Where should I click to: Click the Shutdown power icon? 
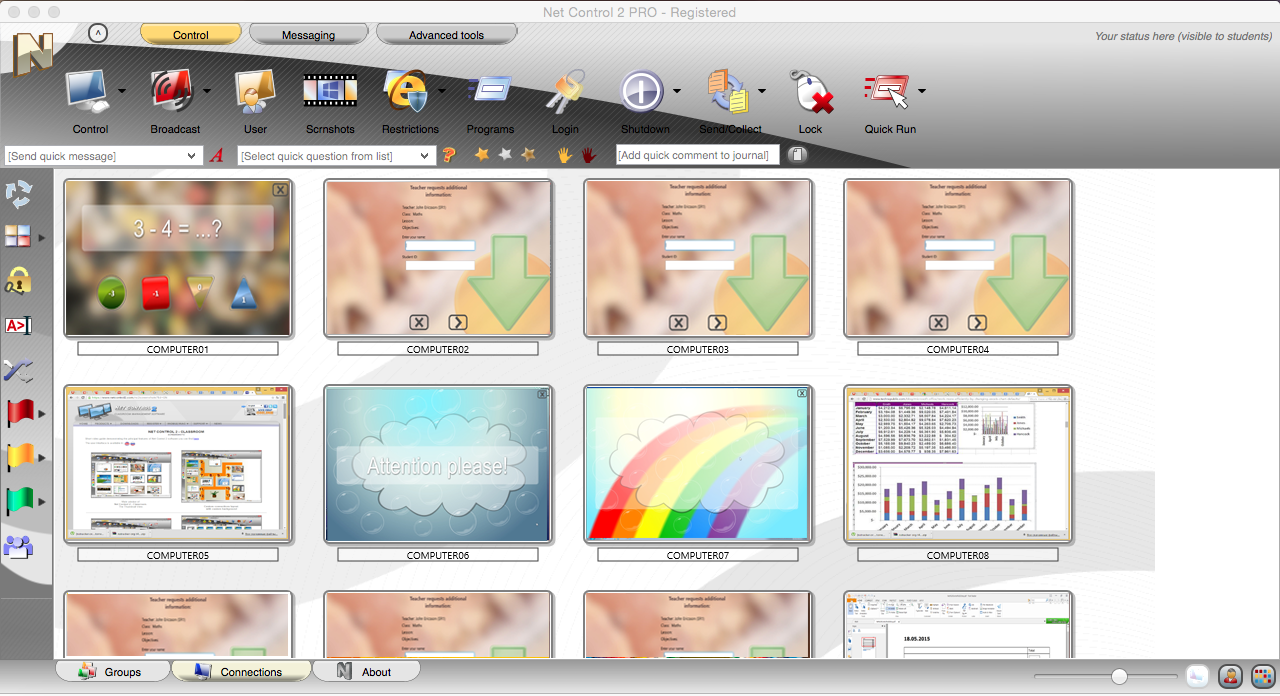642,91
